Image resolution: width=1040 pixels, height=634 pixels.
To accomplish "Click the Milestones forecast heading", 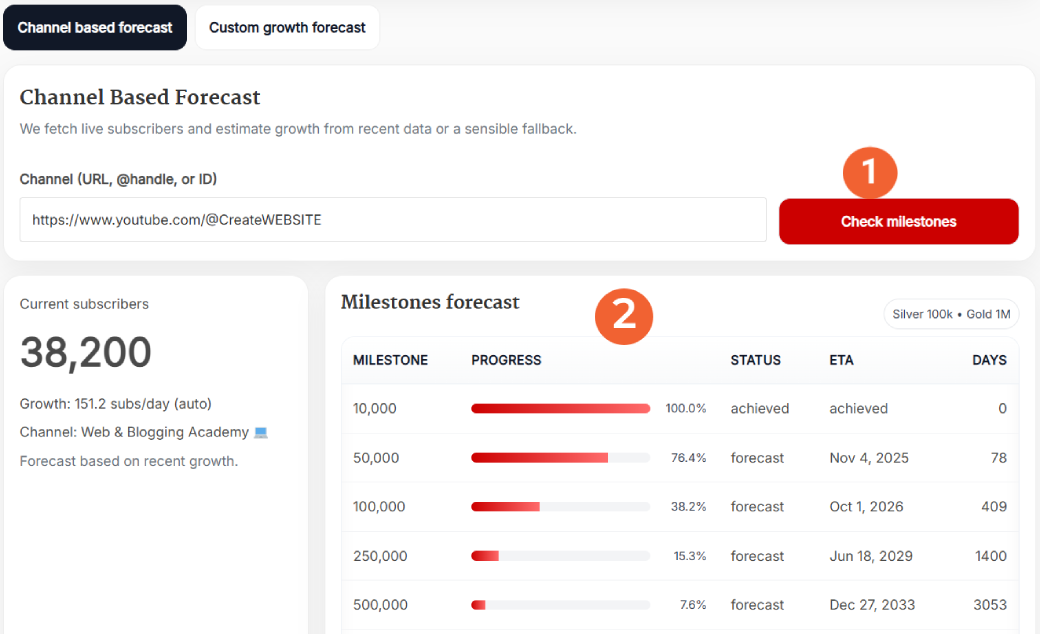I will [430, 302].
